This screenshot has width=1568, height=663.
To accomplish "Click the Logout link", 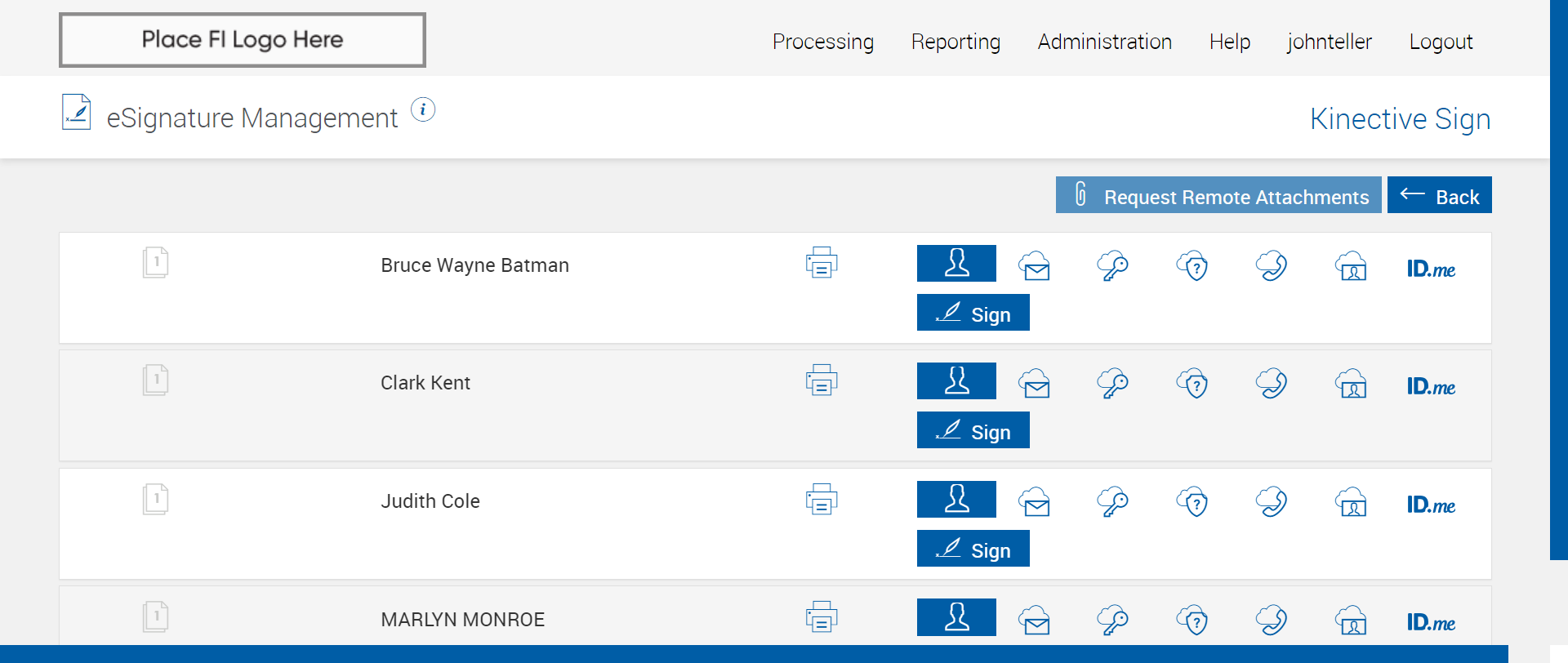I will tap(1441, 42).
